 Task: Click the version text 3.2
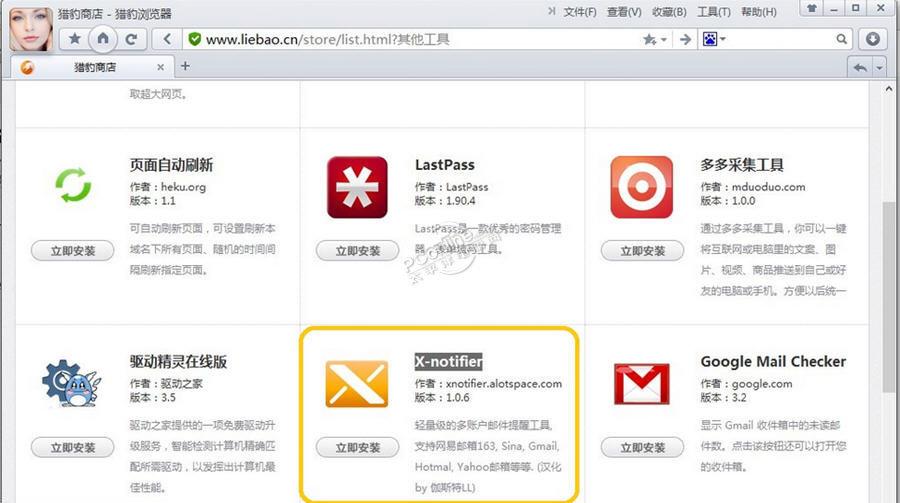[739, 397]
